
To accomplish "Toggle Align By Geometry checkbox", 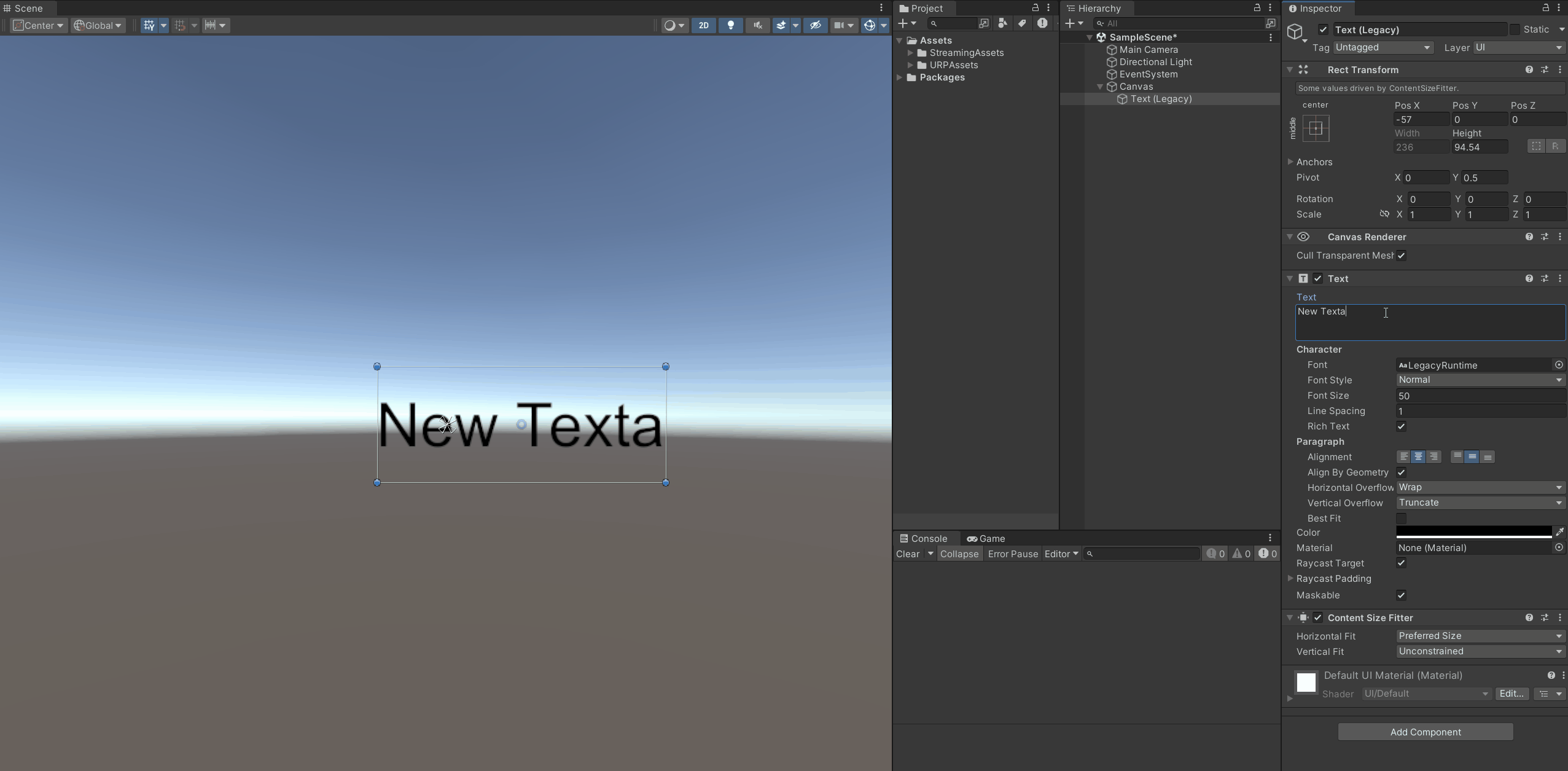I will 1401,472.
